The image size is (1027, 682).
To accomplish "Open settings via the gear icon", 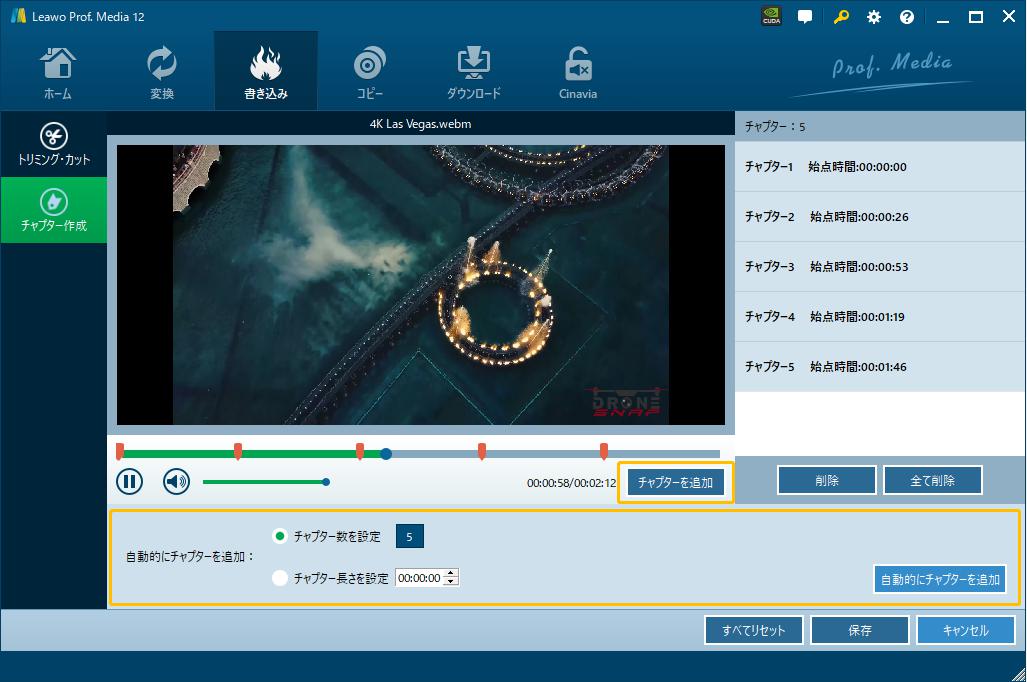I will [x=874, y=17].
